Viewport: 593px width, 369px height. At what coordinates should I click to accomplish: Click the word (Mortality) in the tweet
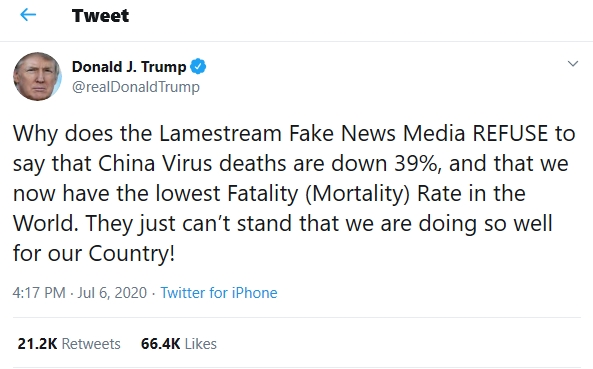coord(357,194)
